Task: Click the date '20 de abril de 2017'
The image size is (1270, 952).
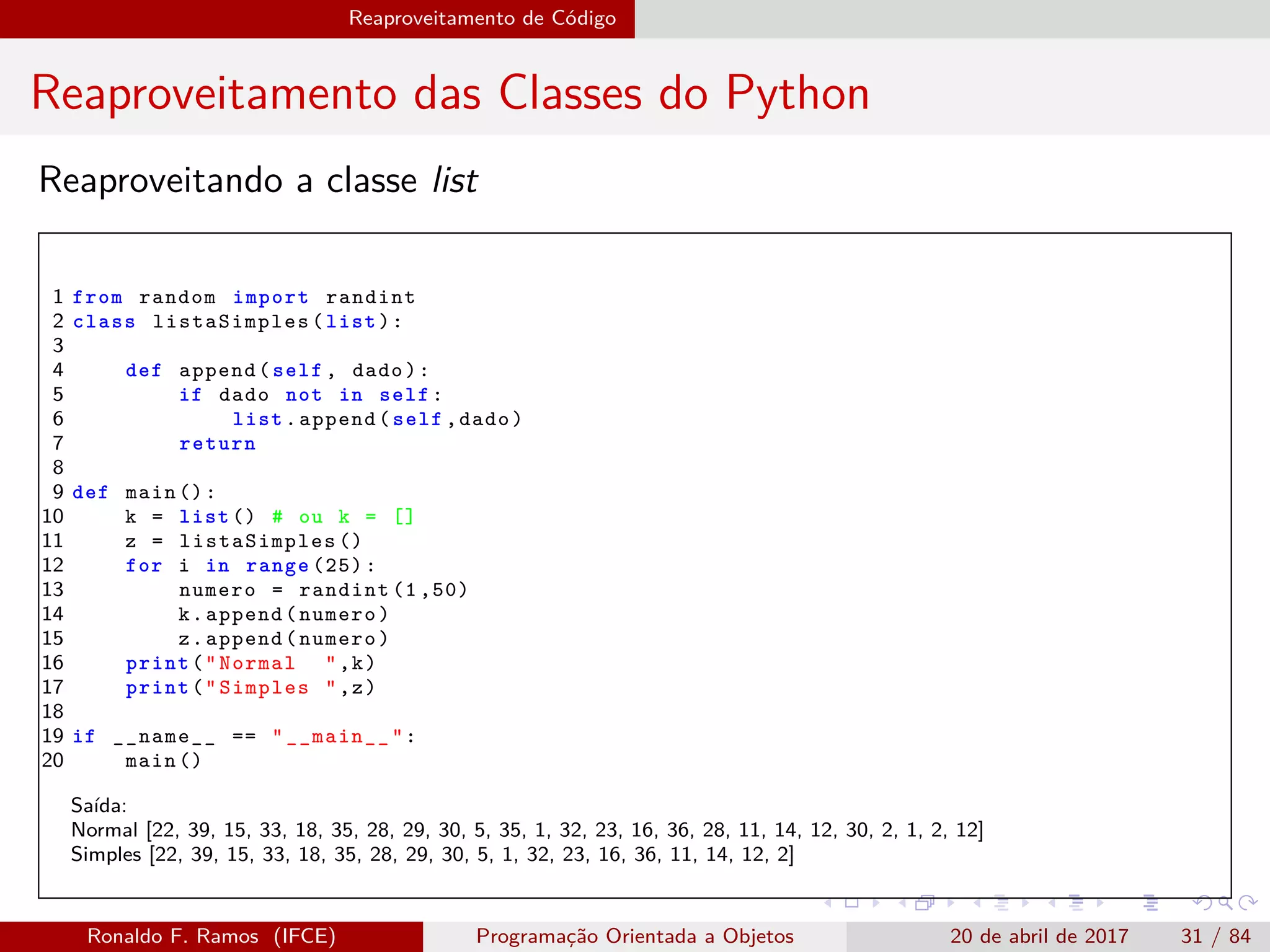Action: pyautogui.click(x=1039, y=936)
